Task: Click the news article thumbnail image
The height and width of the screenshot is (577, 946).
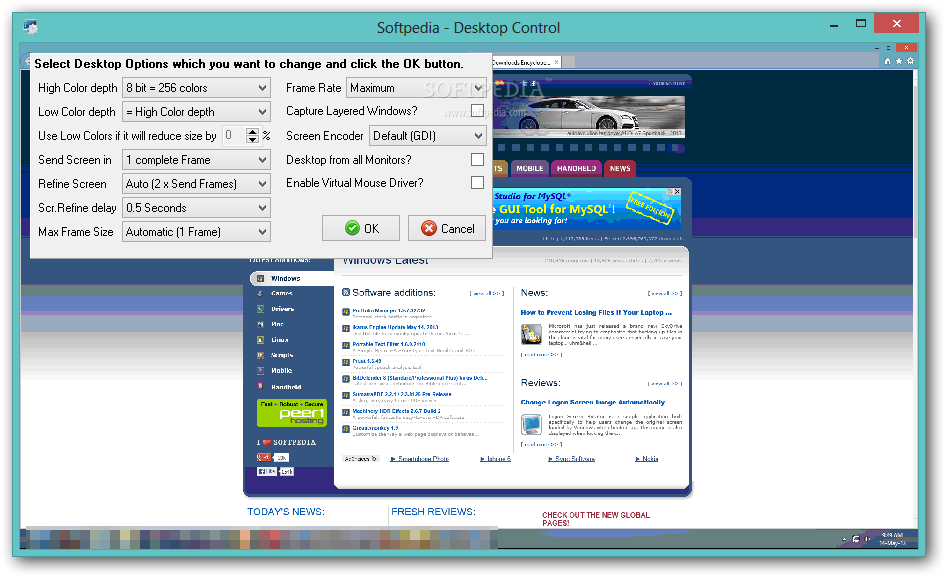Action: pyautogui.click(x=532, y=334)
